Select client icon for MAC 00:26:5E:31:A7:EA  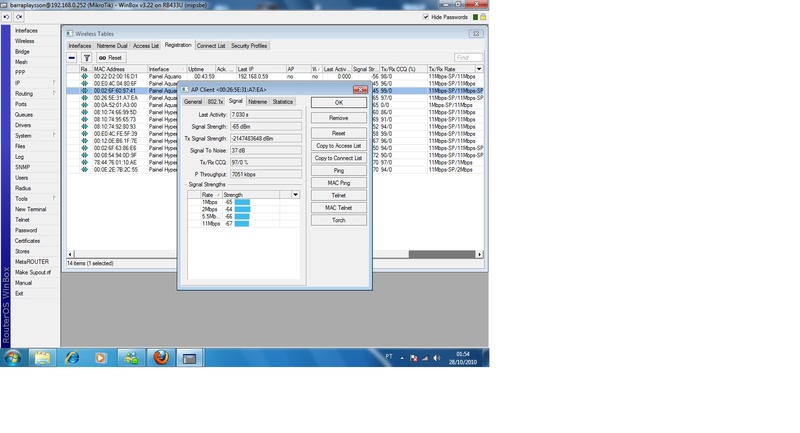[84, 97]
